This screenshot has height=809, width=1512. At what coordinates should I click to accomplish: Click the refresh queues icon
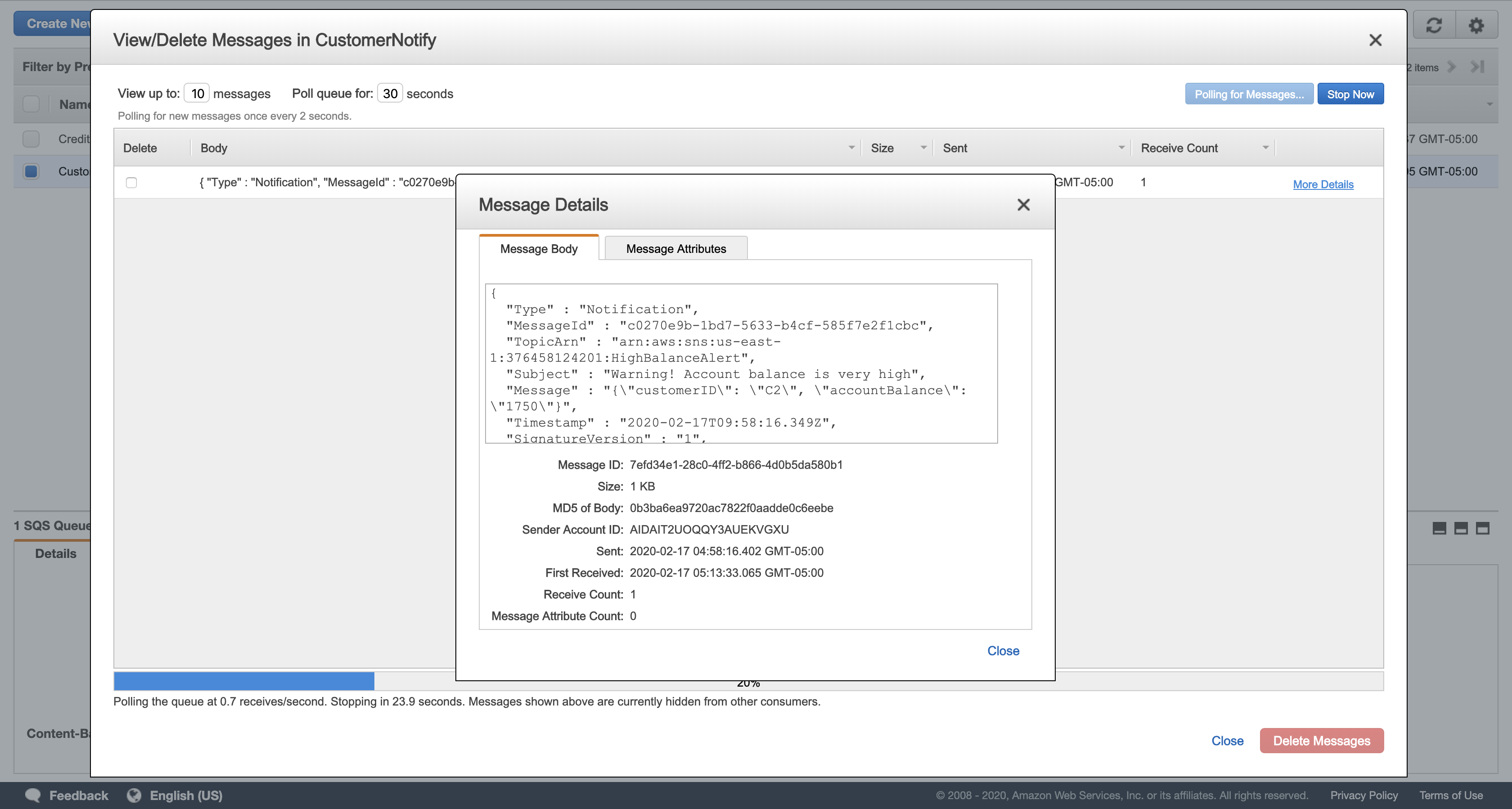(1433, 25)
